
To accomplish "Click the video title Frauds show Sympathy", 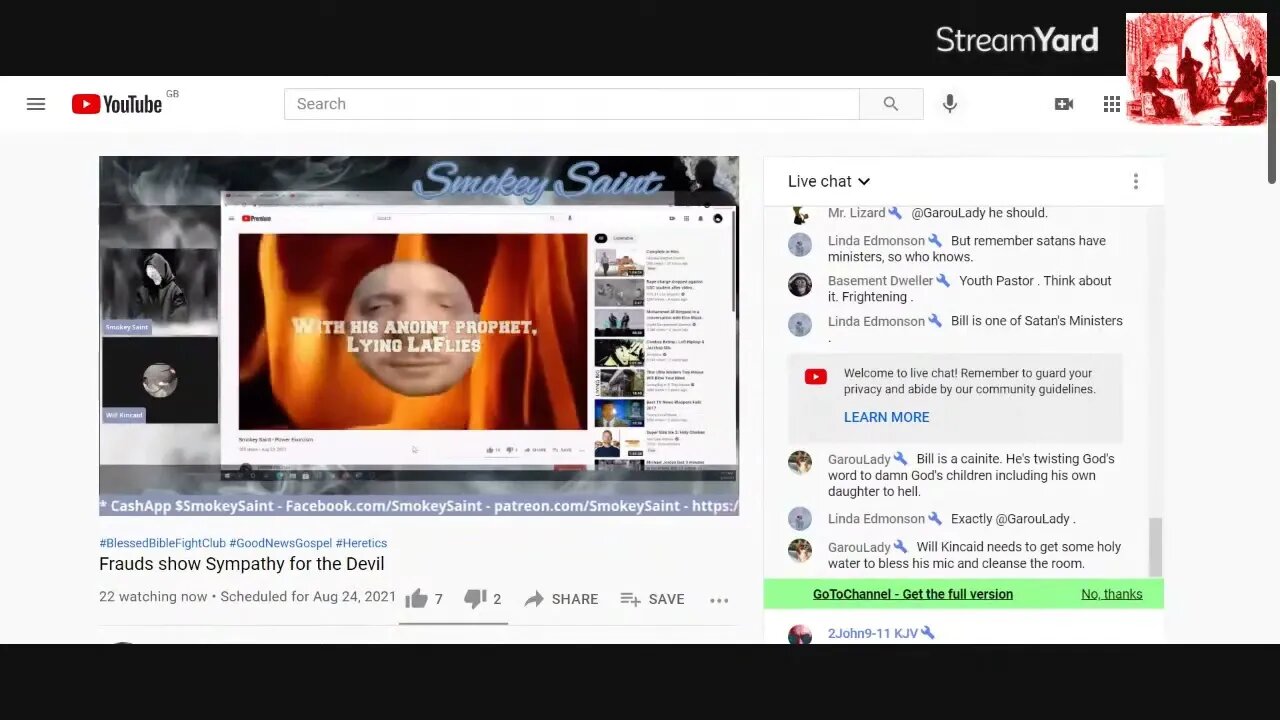I will point(242,564).
